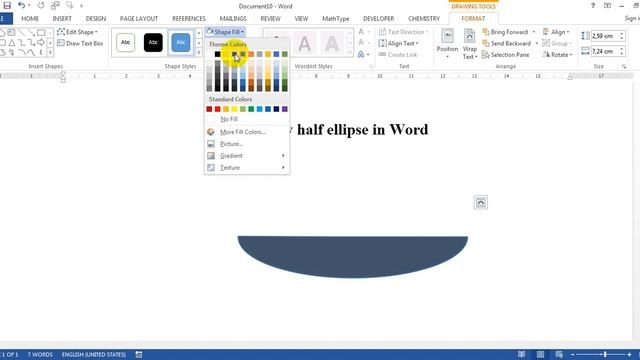Pick the black theme color swatch
640x360 pixels.
218,54
